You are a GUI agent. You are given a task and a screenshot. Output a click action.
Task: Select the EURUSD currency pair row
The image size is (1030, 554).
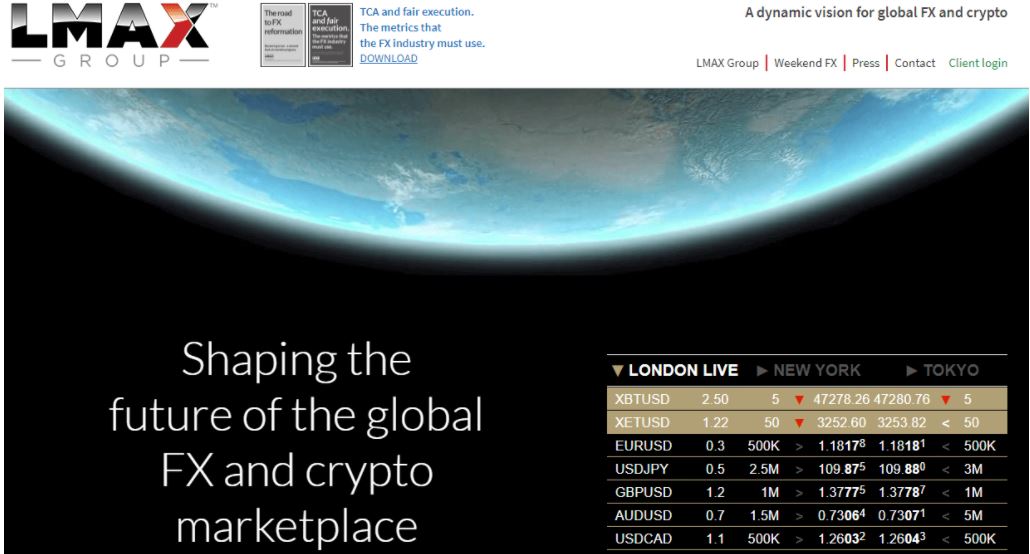click(645, 446)
